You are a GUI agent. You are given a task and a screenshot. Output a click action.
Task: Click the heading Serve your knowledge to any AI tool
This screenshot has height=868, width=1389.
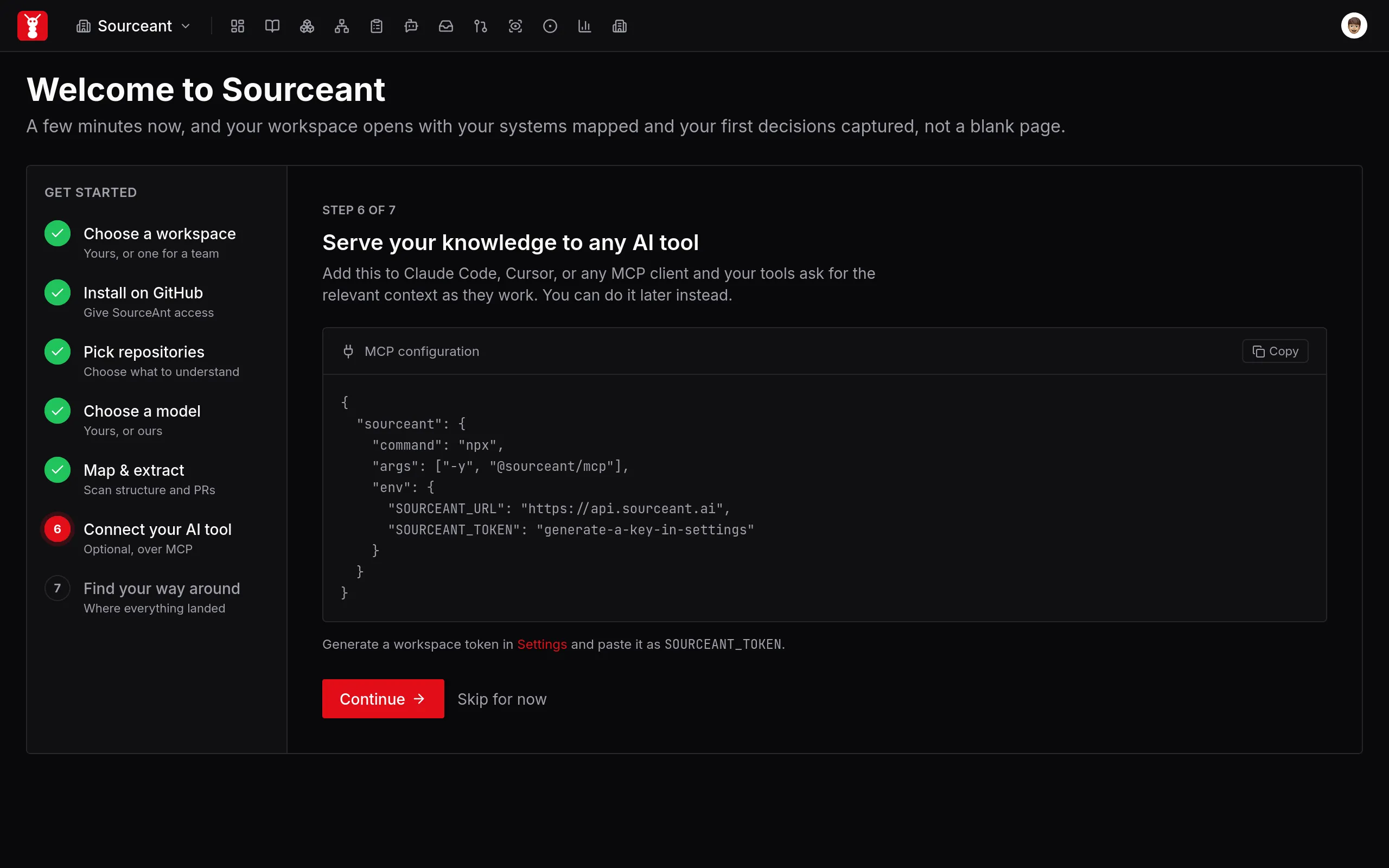(510, 243)
